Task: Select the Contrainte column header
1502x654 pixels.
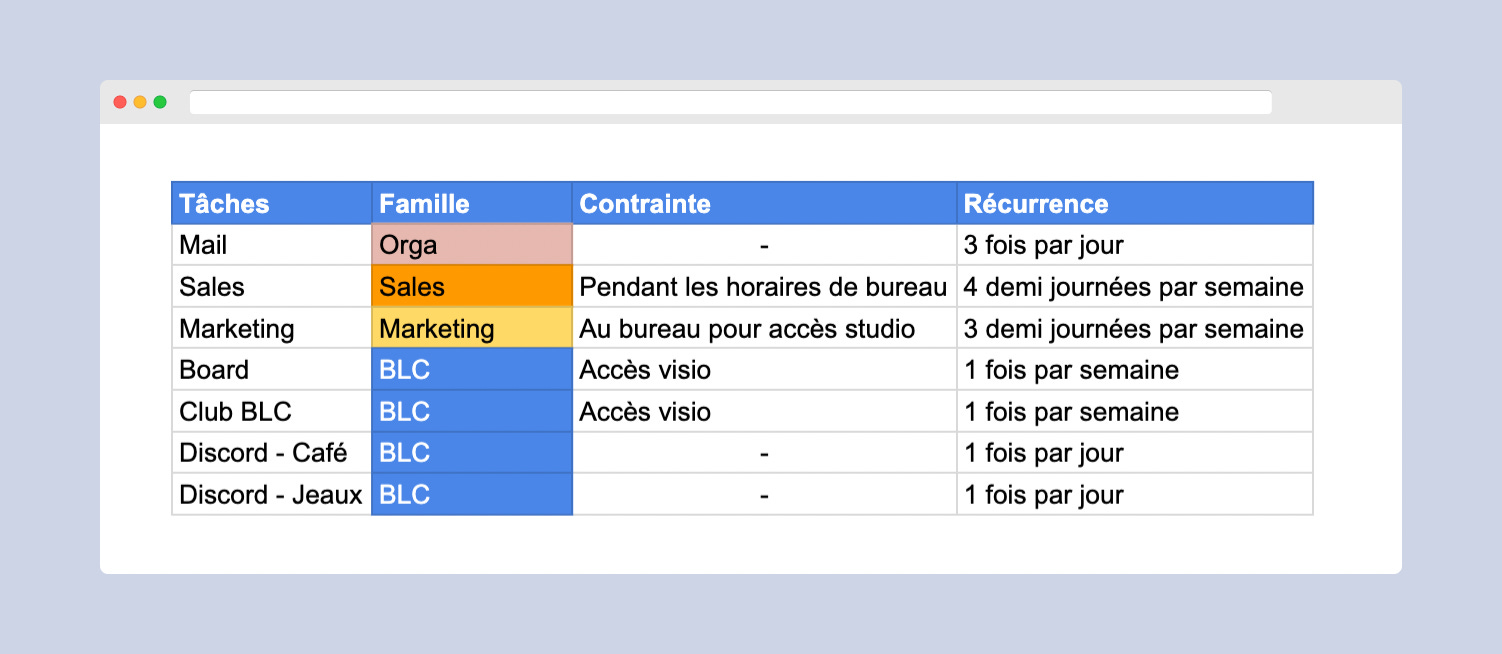Action: (764, 203)
